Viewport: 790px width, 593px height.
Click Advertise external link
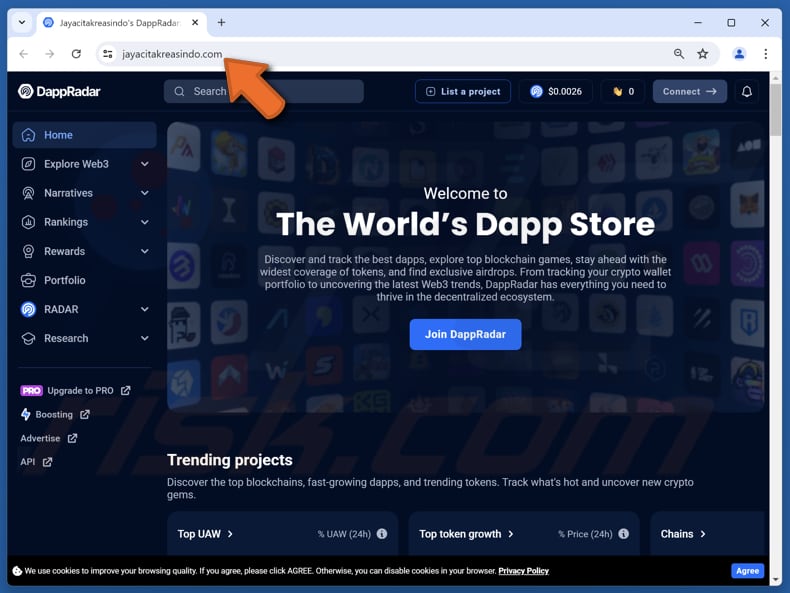click(49, 438)
